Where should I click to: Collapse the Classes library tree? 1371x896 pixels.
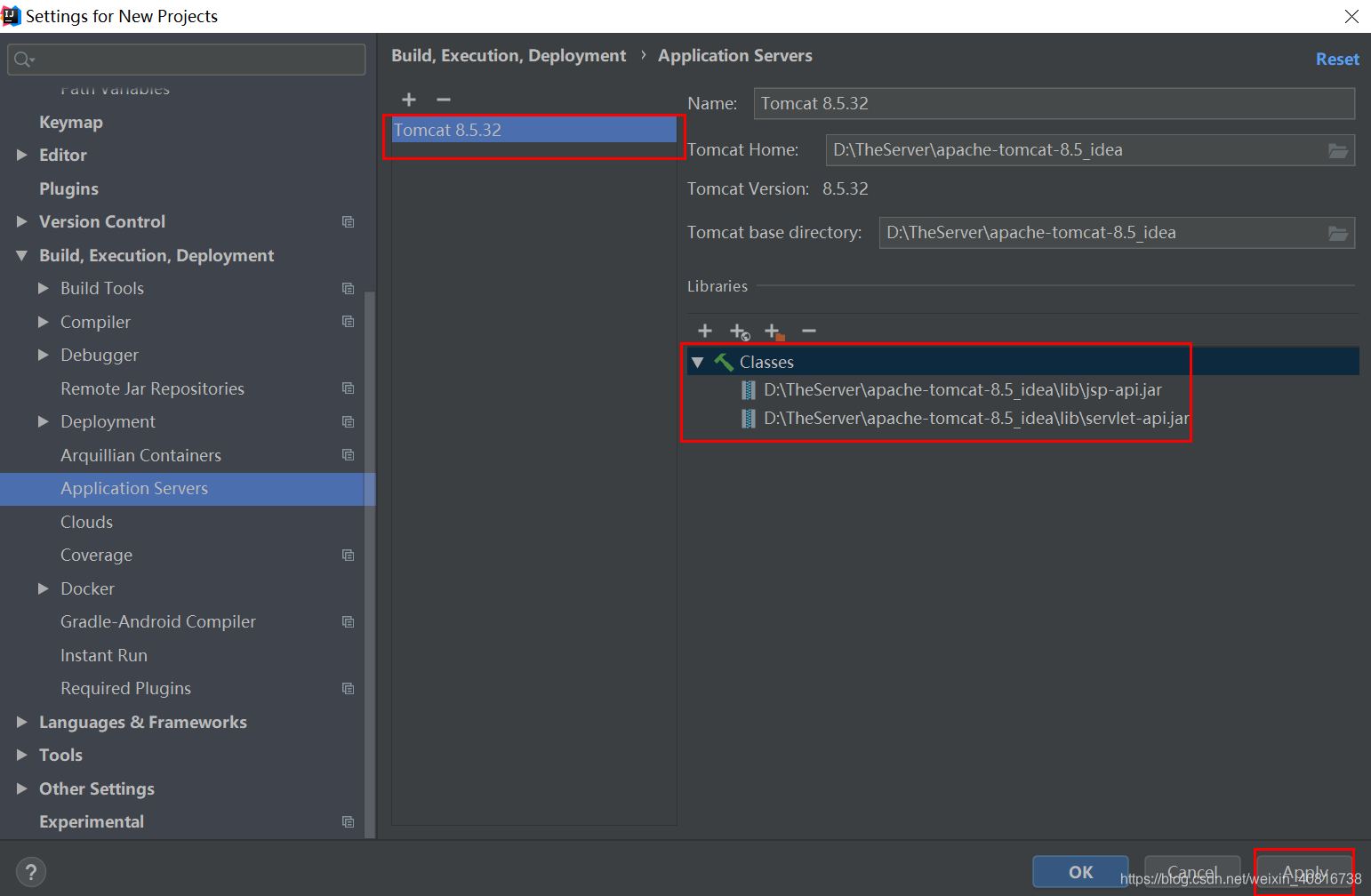point(698,362)
